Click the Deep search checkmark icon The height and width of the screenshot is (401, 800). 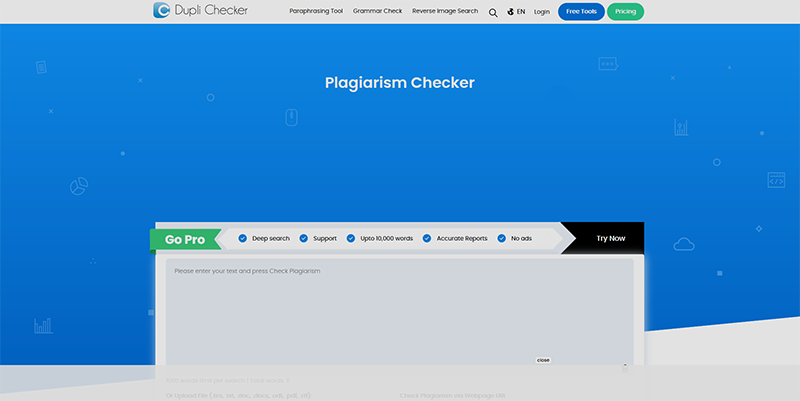(x=242, y=239)
